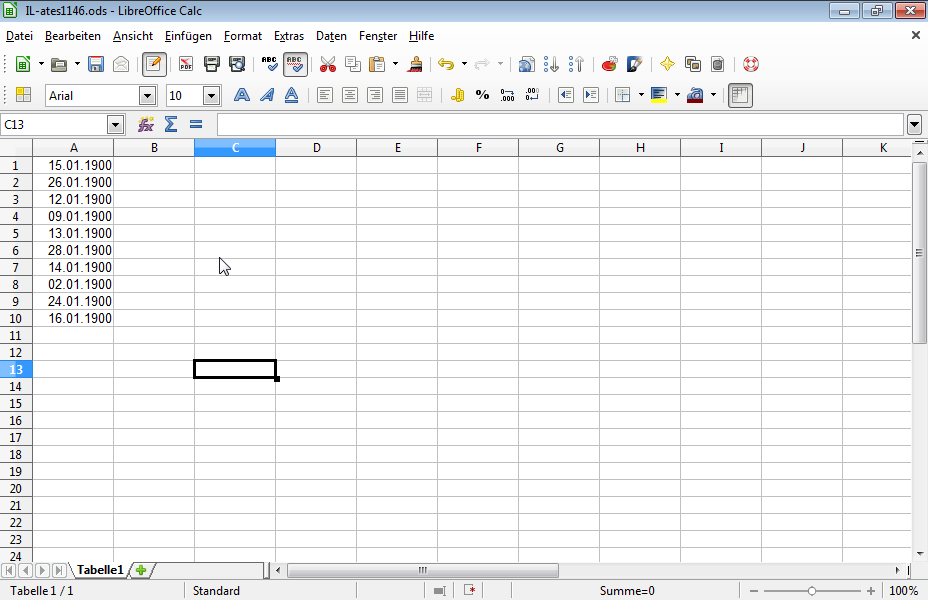
Task: Open the Format menu
Action: tap(243, 36)
